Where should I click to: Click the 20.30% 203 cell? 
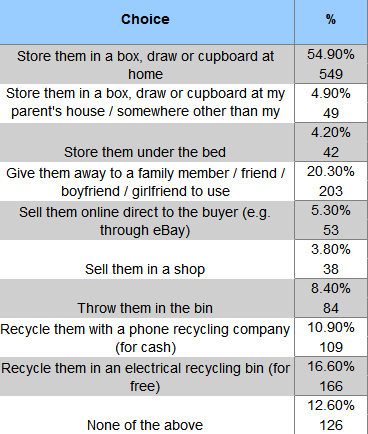click(331, 181)
